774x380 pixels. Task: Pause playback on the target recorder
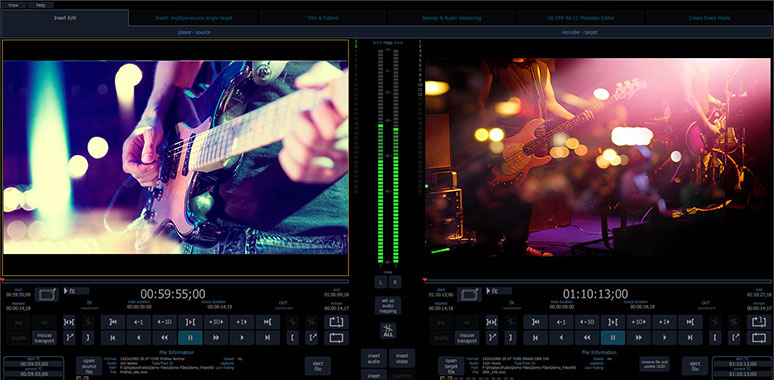click(x=613, y=338)
